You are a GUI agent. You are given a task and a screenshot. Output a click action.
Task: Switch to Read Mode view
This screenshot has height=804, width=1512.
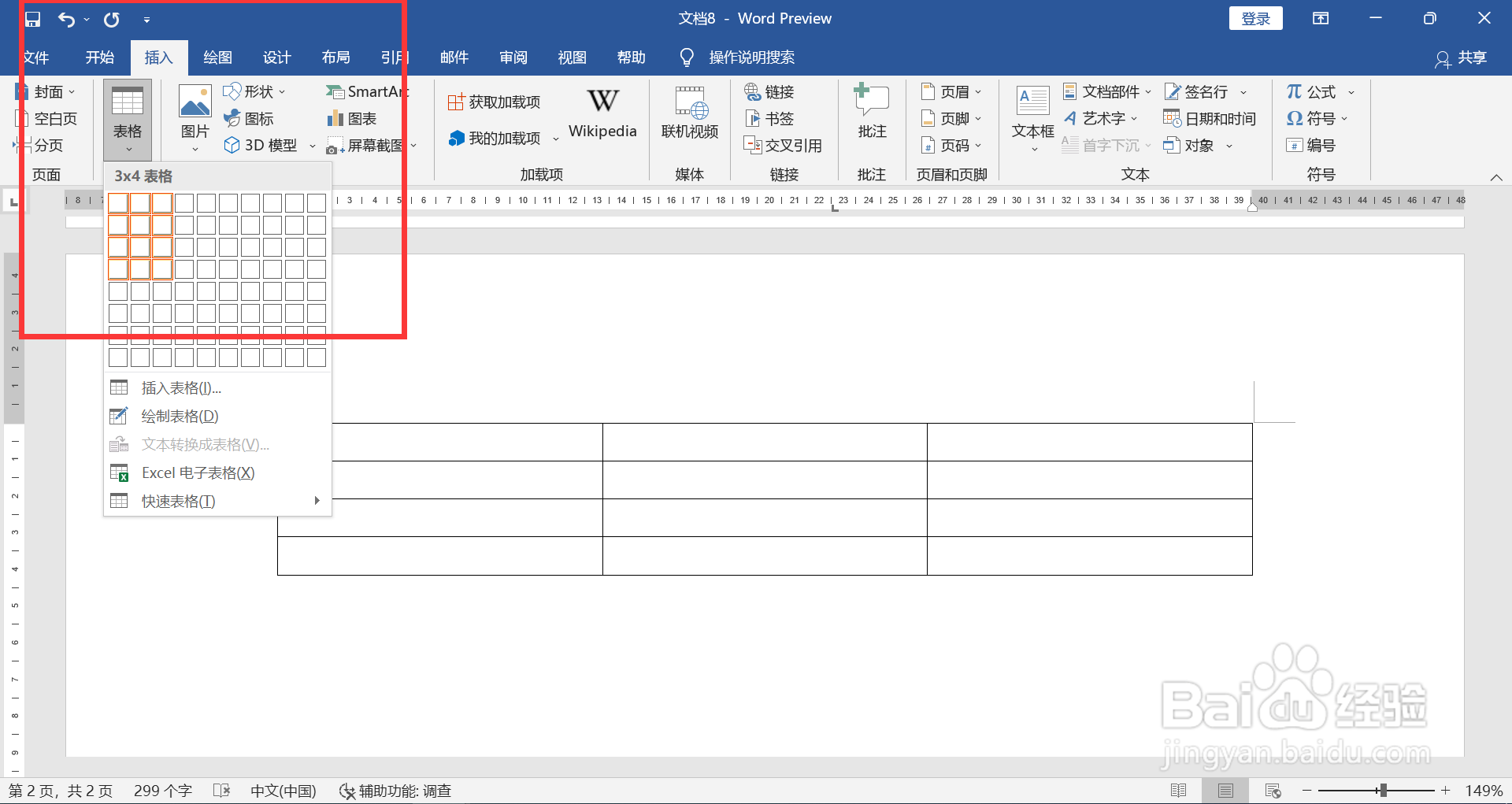pyautogui.click(x=1180, y=790)
